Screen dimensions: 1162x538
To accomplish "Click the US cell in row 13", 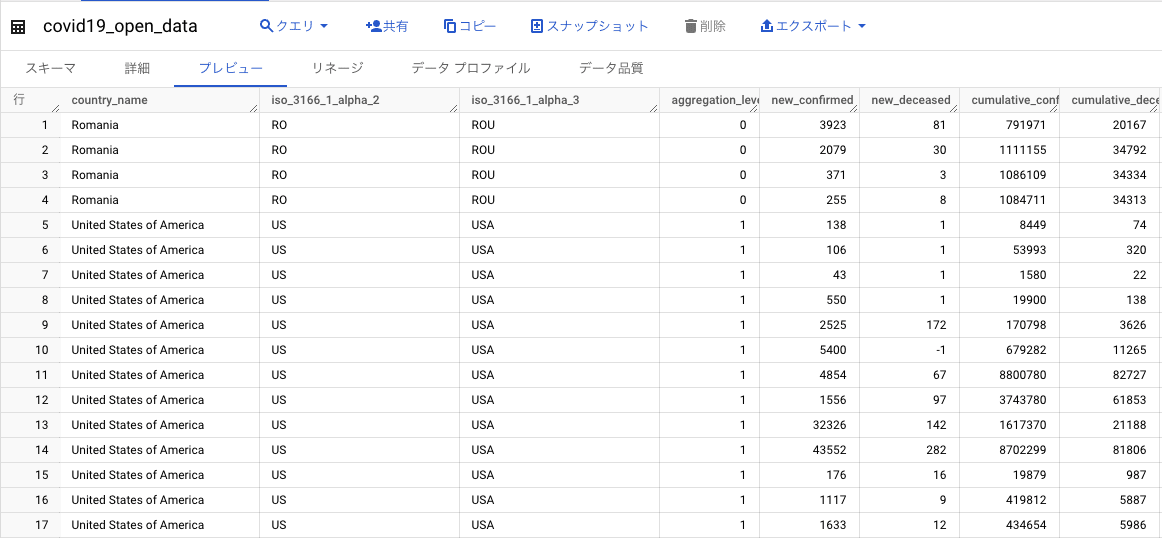I will [x=279, y=425].
